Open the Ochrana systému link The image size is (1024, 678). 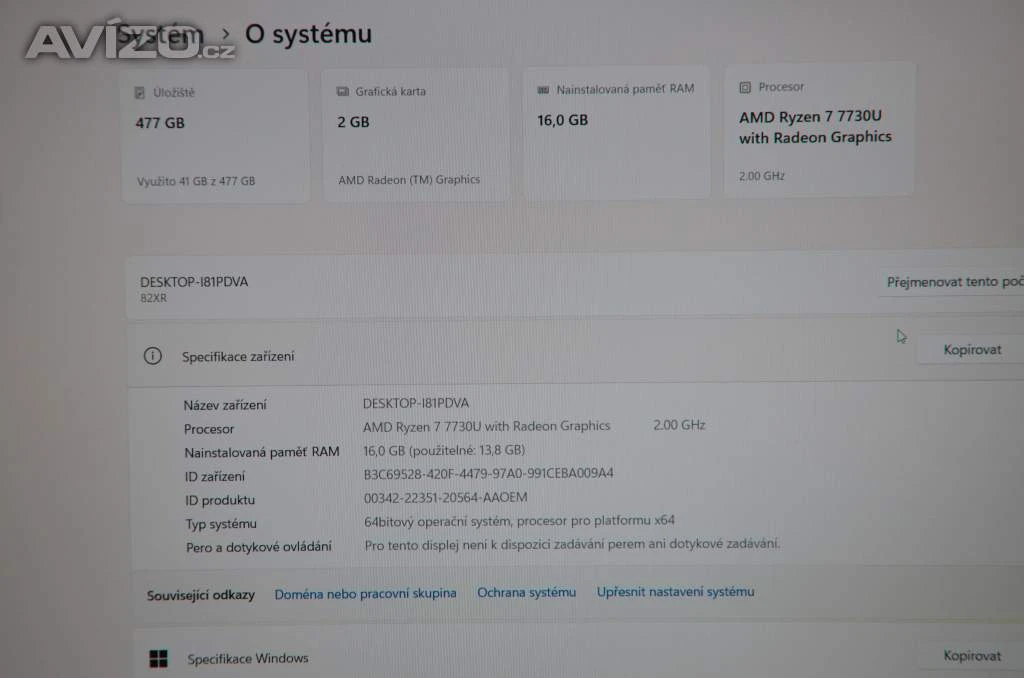tap(526, 592)
